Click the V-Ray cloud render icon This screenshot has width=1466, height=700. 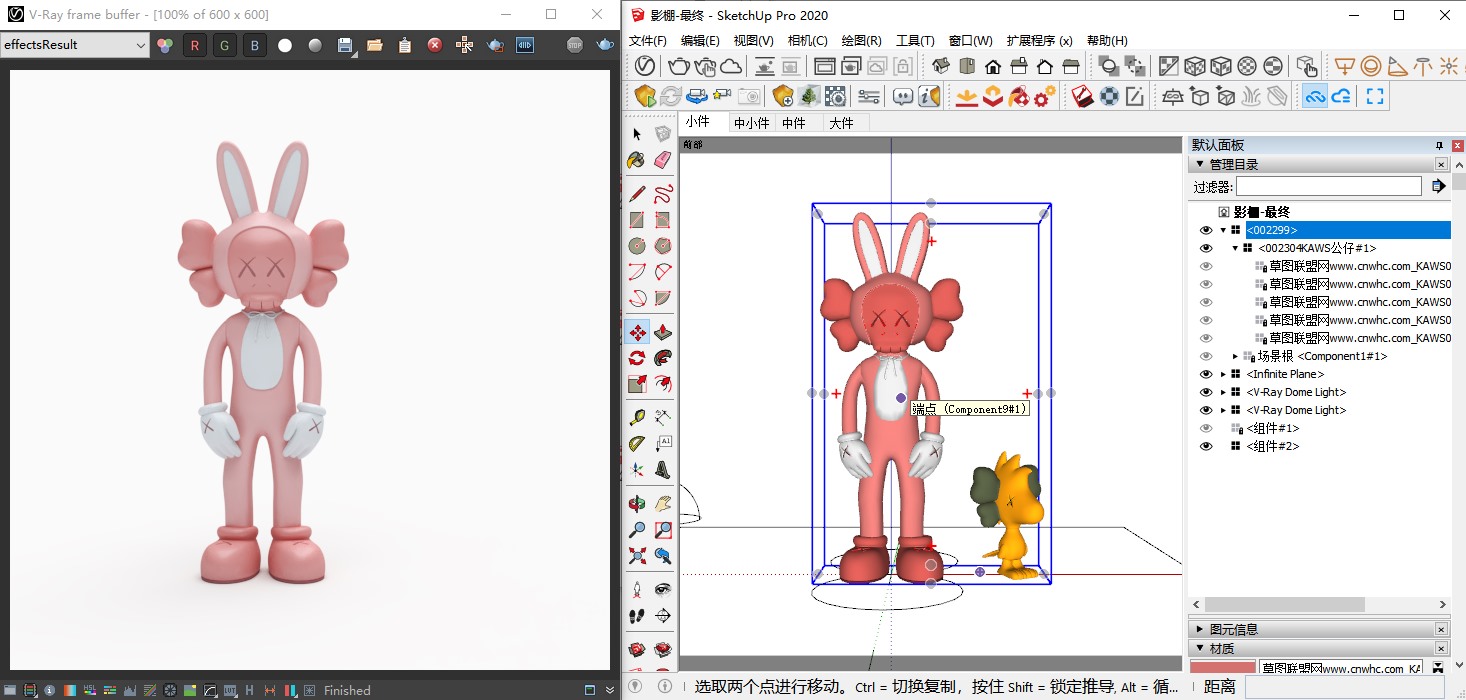coord(731,66)
